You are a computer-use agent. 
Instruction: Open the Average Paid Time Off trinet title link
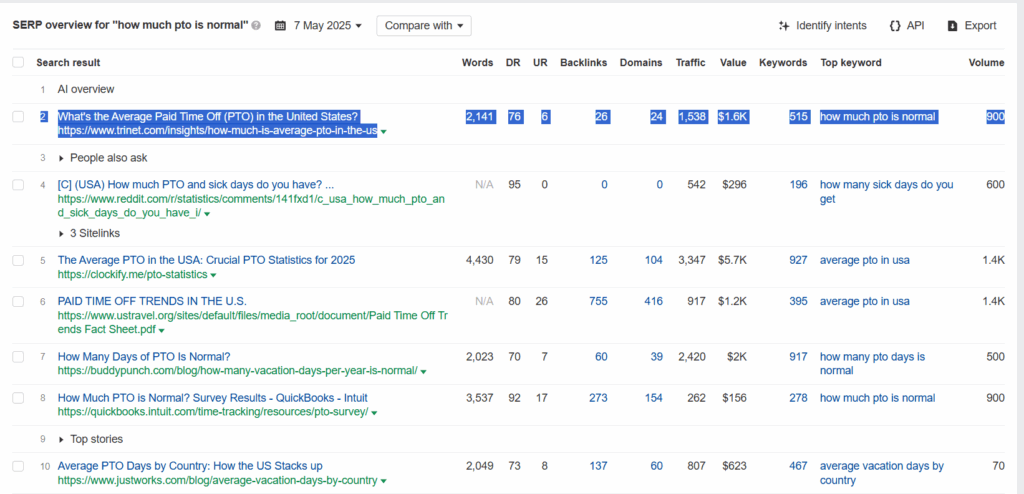[208, 117]
